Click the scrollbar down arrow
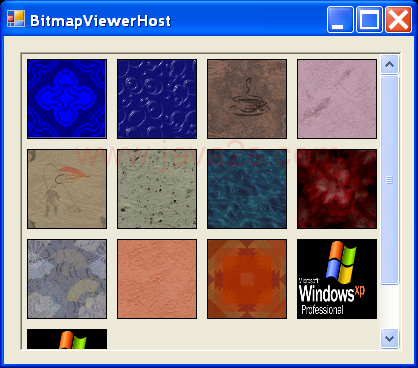The width and height of the screenshot is (418, 368). point(390,339)
